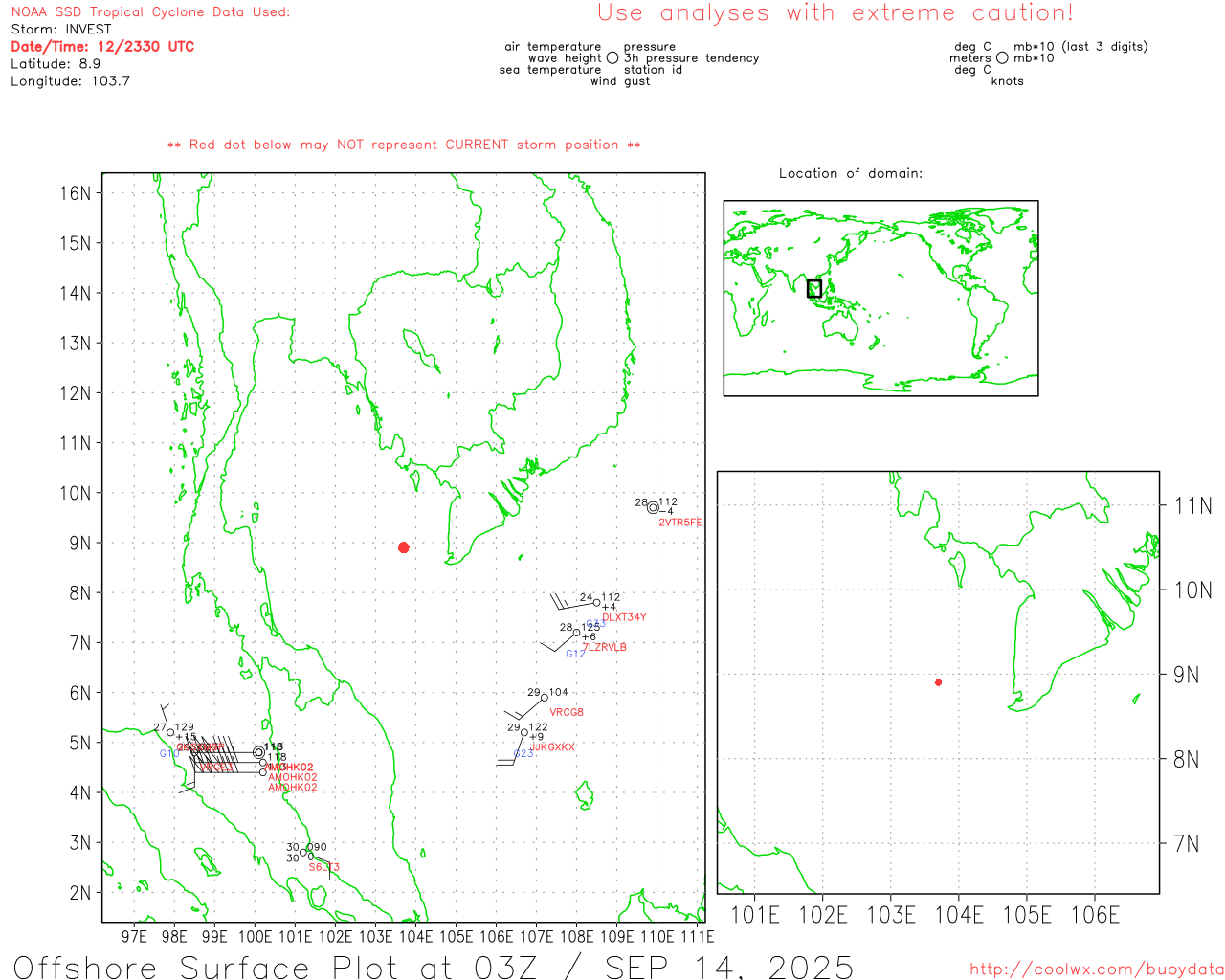The height and width of the screenshot is (980, 1225).
Task: Click 'NOAA SSD Tropical Cyclone Data Used:' header
Action: tap(150, 11)
